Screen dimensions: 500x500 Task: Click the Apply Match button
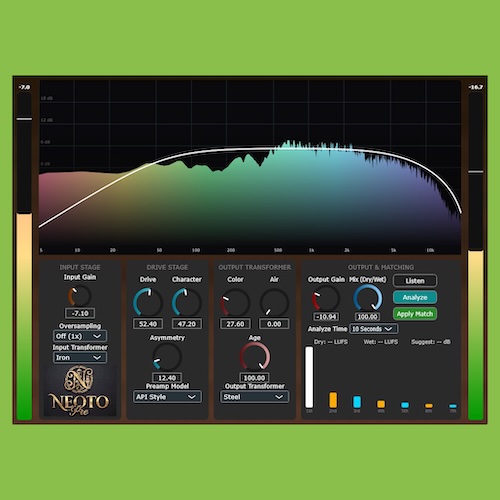click(x=415, y=314)
